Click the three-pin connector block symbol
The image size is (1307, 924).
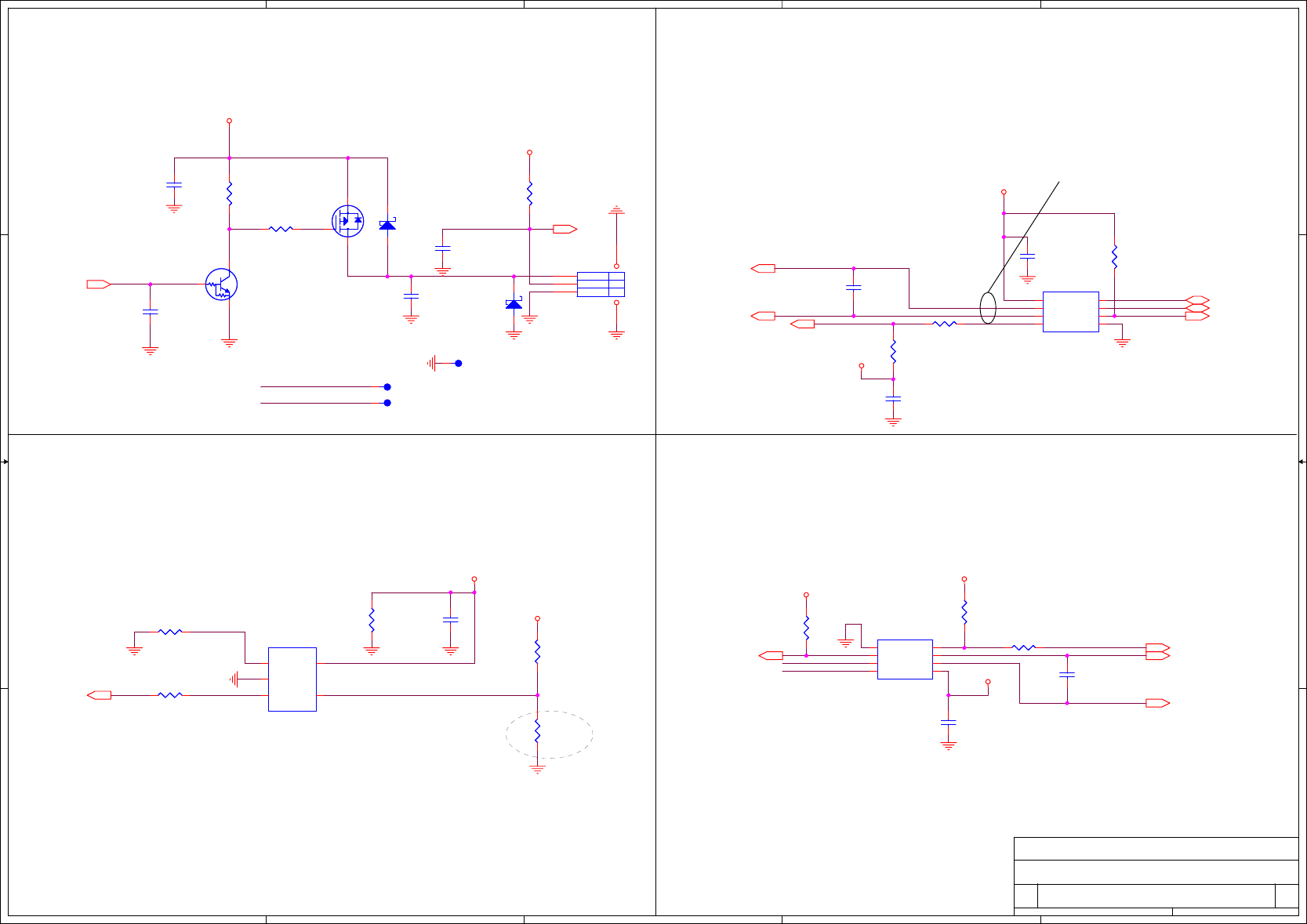coord(601,284)
